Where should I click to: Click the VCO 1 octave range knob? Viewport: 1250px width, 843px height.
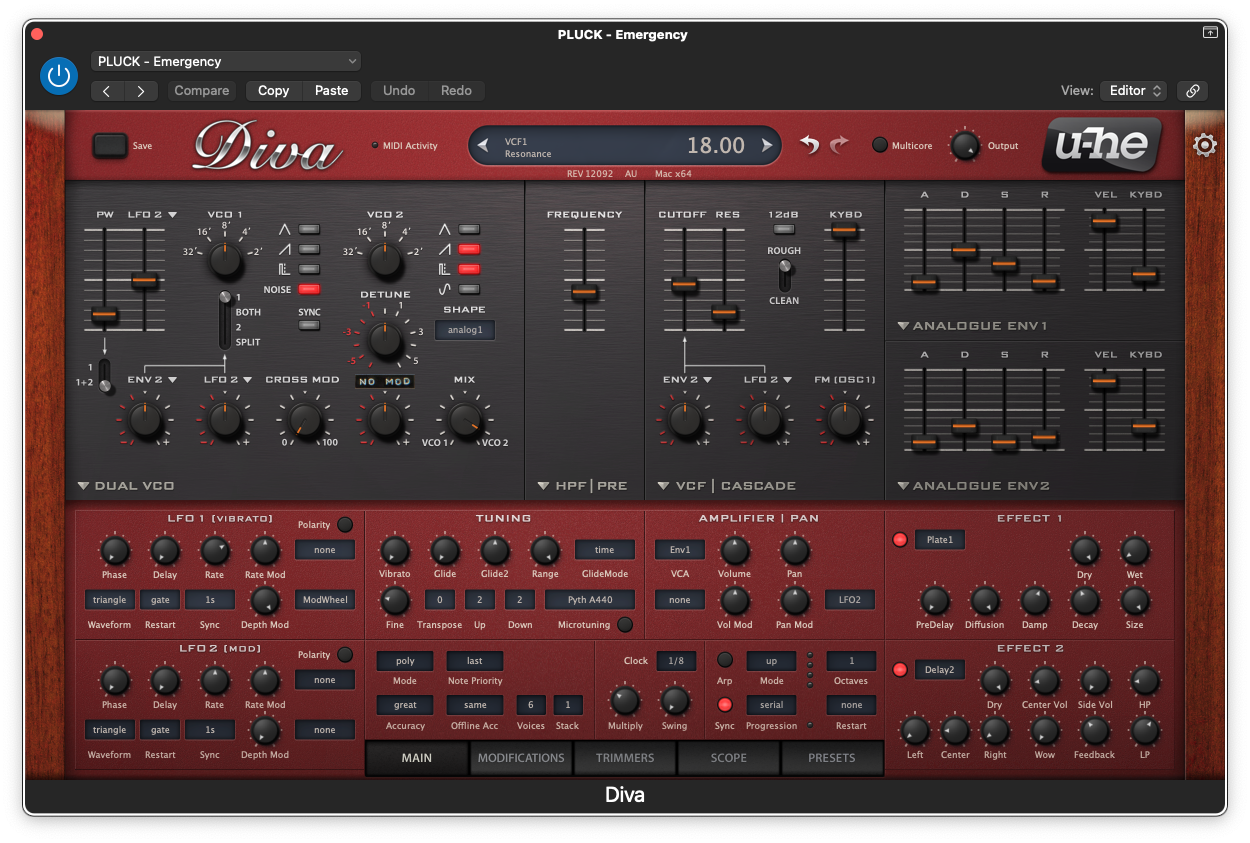[x=225, y=261]
